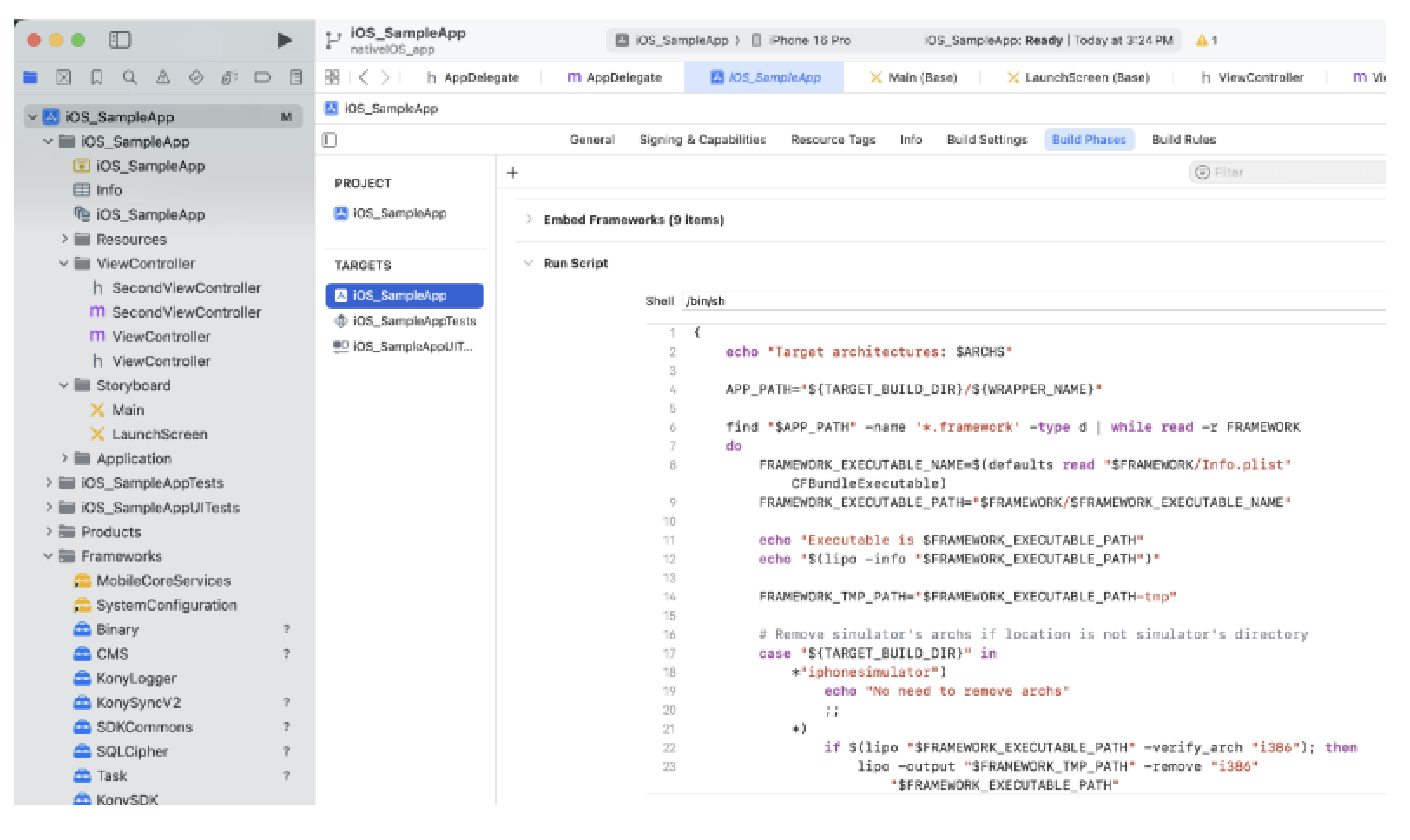This screenshot has height=840, width=1410.
Task: Add a new build phase with plus
Action: click(512, 172)
